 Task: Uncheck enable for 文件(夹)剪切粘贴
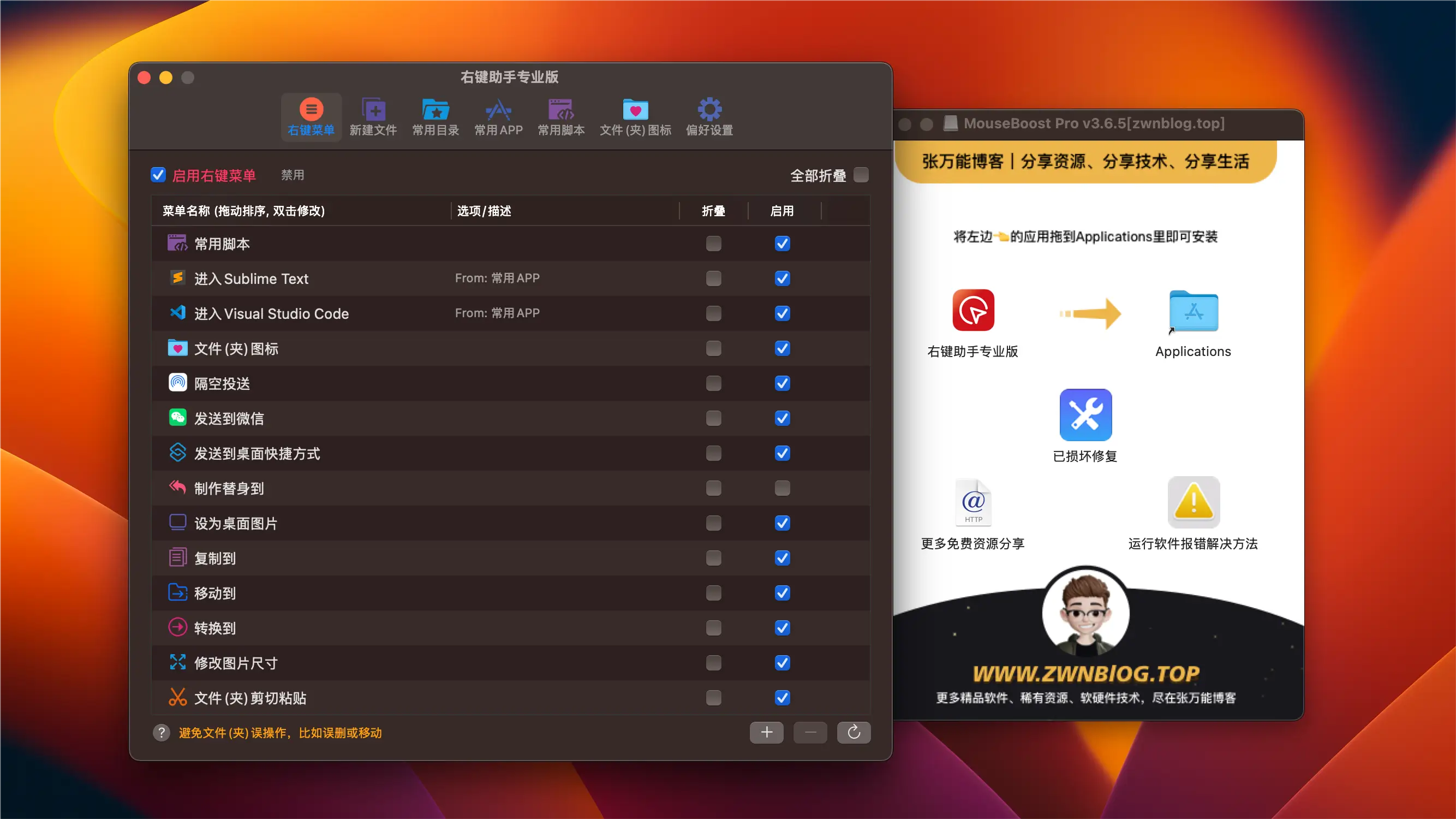tap(782, 698)
